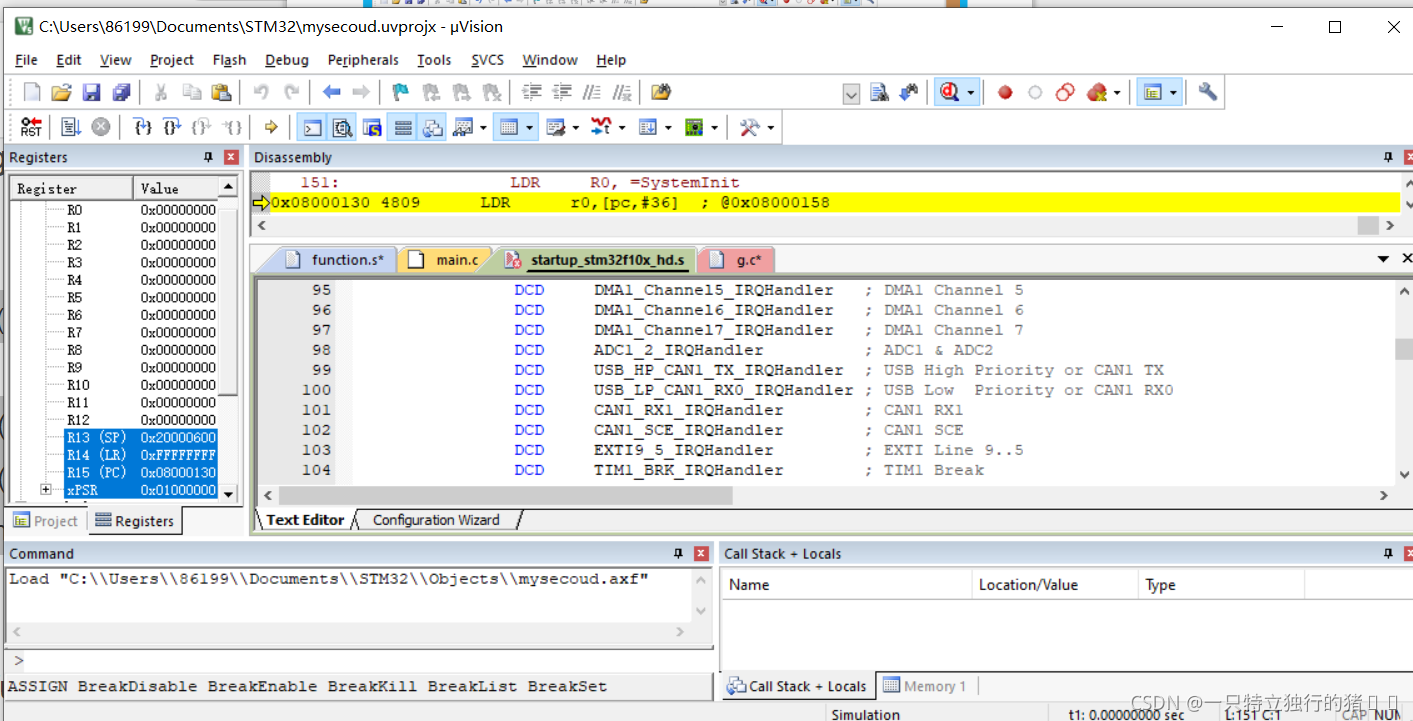The image size is (1413, 721).
Task: Open the Serial Windows dropdown arrow
Action: (x=576, y=128)
